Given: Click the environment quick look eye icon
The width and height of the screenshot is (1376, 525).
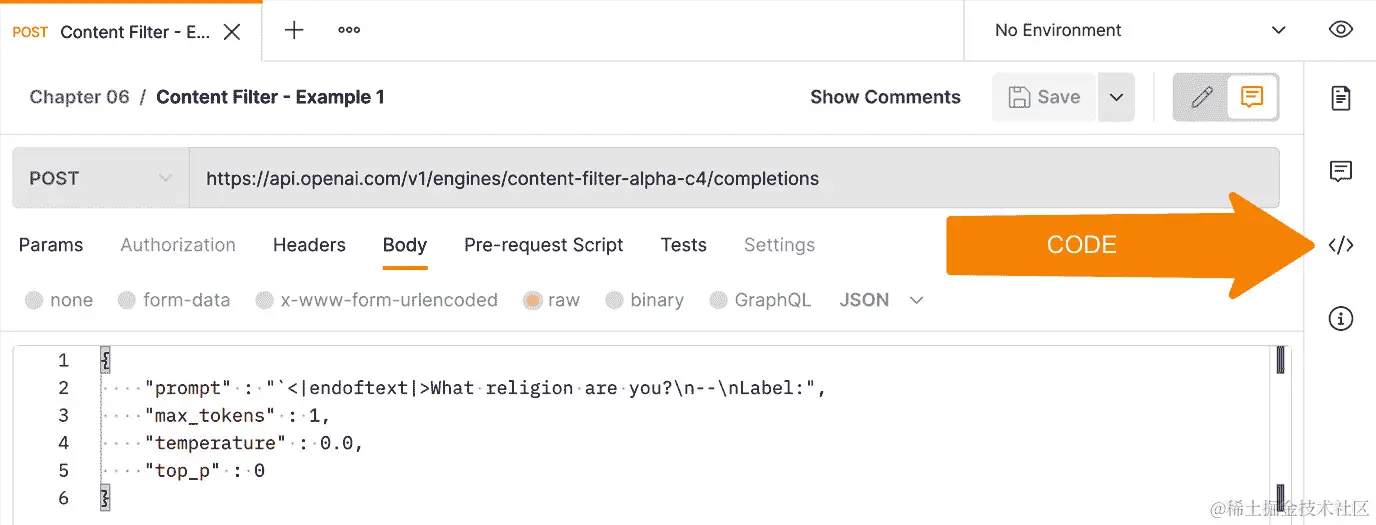Looking at the screenshot, I should tap(1340, 30).
